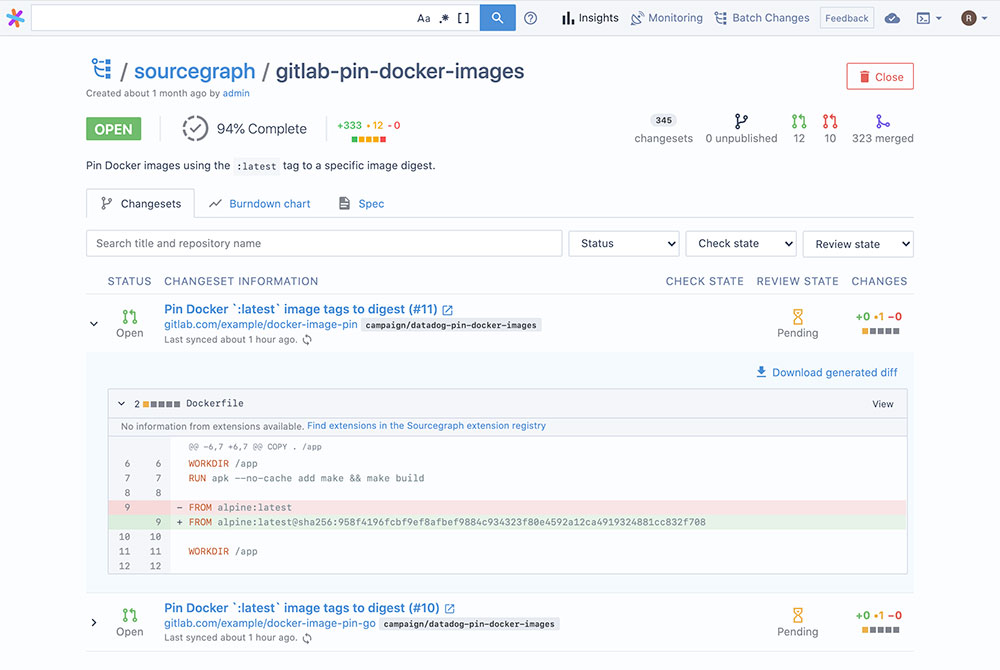Open Insights from the top navigation
Image resolution: width=1000 pixels, height=670 pixels.
590,18
